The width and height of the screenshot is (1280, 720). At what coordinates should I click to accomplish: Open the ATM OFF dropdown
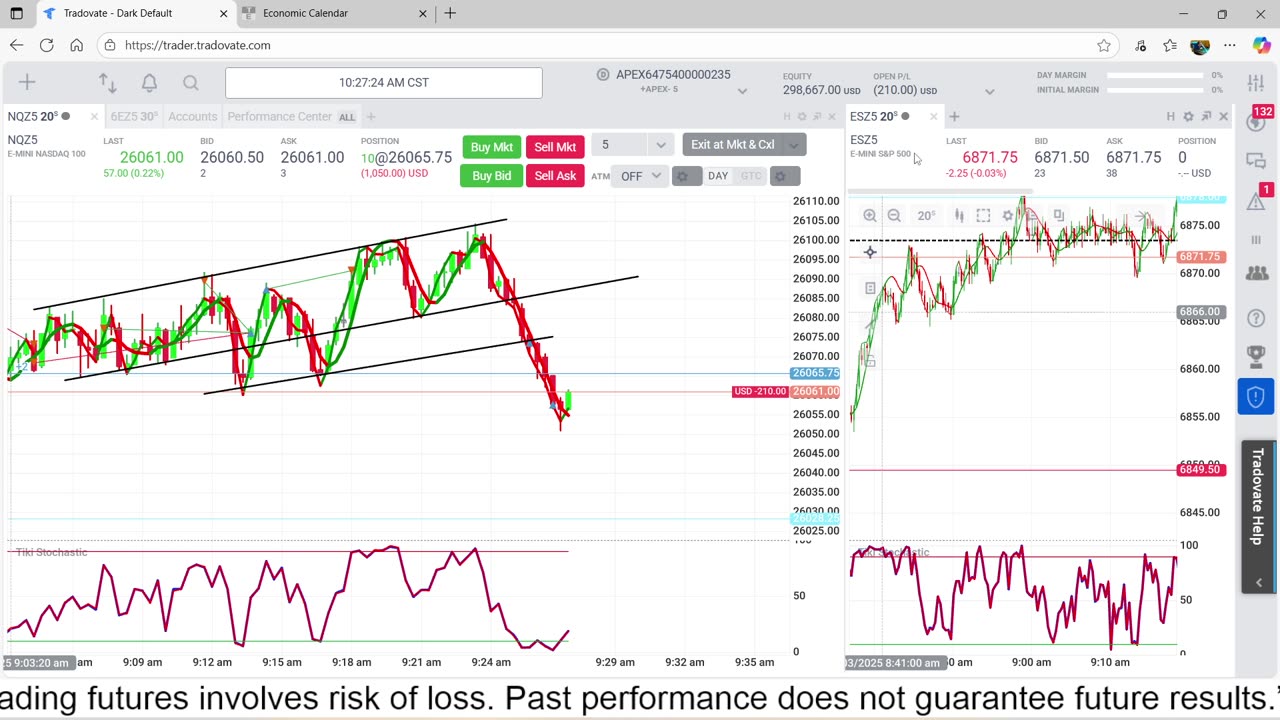click(x=641, y=176)
